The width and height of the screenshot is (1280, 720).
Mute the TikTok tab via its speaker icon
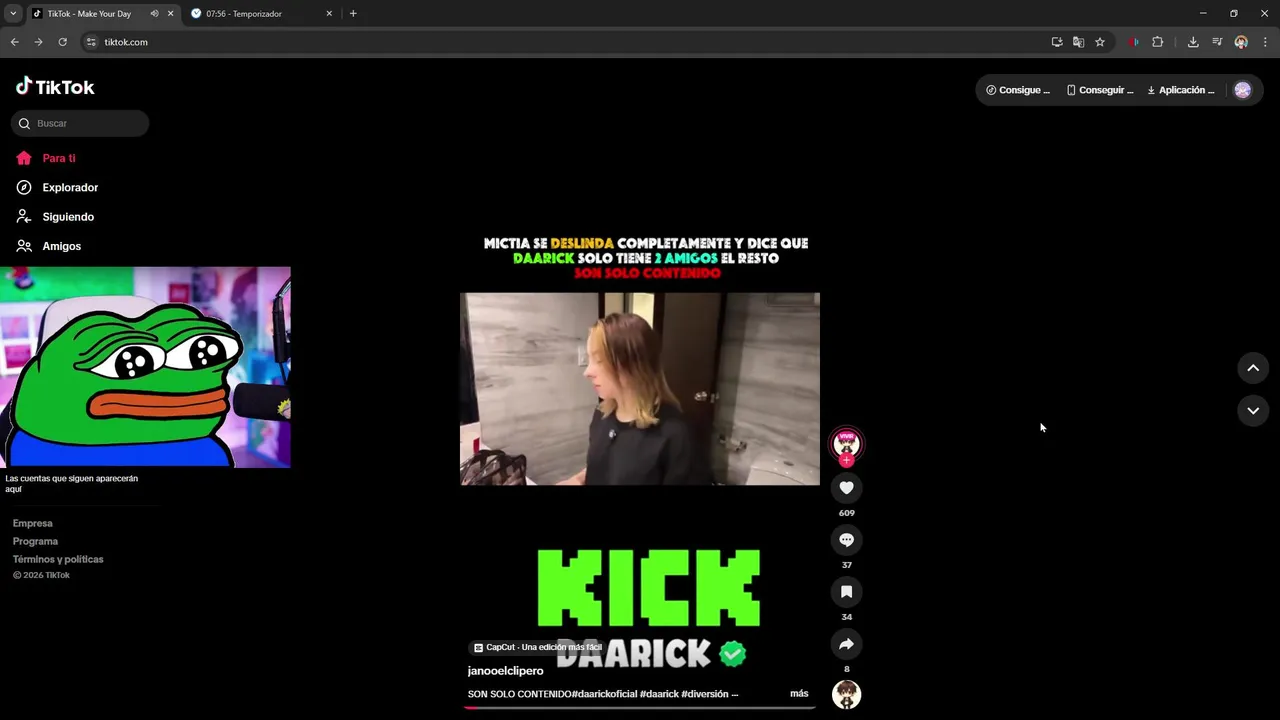pyautogui.click(x=154, y=14)
